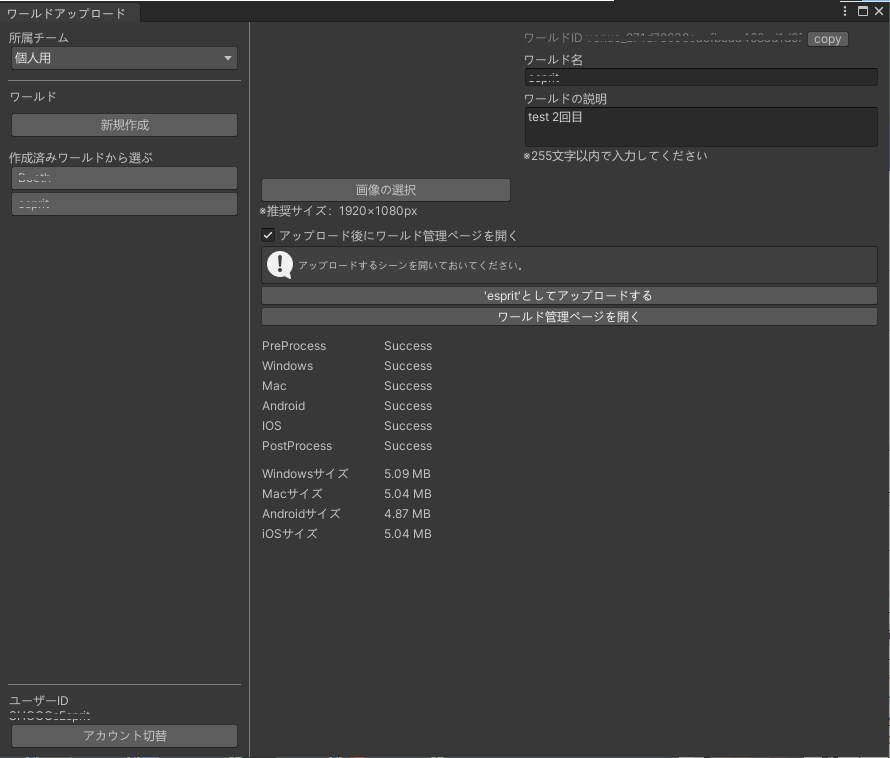Open the panel's three-dot options menu
This screenshot has width=890, height=758.
point(846,12)
